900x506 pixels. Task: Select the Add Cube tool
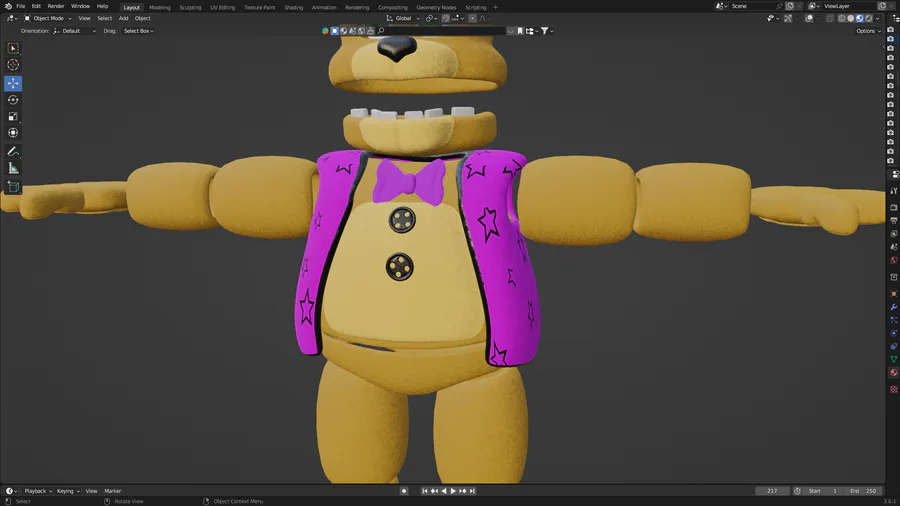[x=13, y=187]
